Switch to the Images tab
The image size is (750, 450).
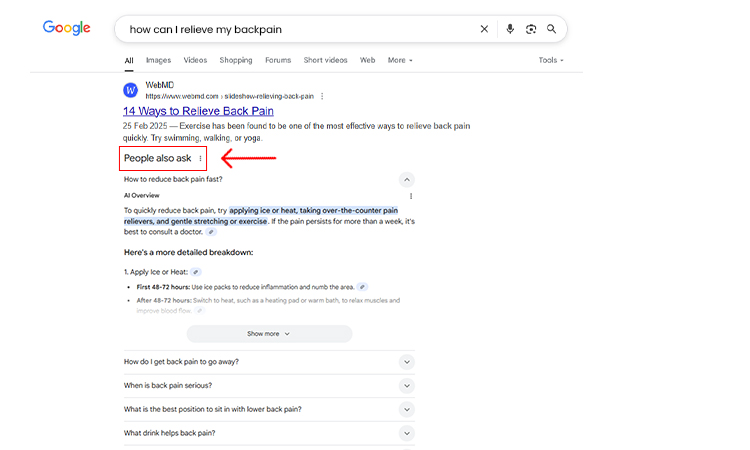click(x=158, y=60)
